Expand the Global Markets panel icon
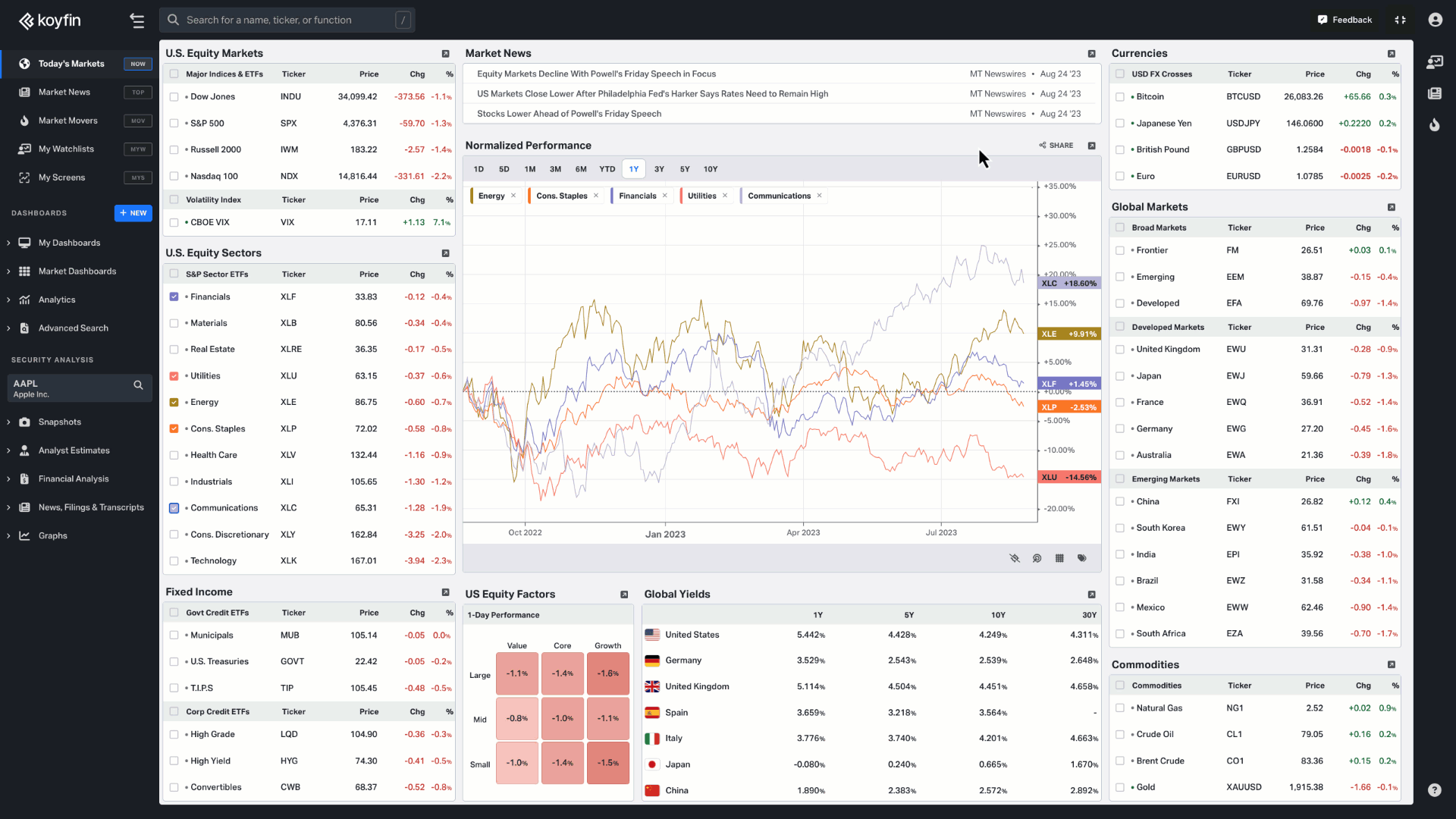Image resolution: width=1456 pixels, height=819 pixels. click(1391, 207)
